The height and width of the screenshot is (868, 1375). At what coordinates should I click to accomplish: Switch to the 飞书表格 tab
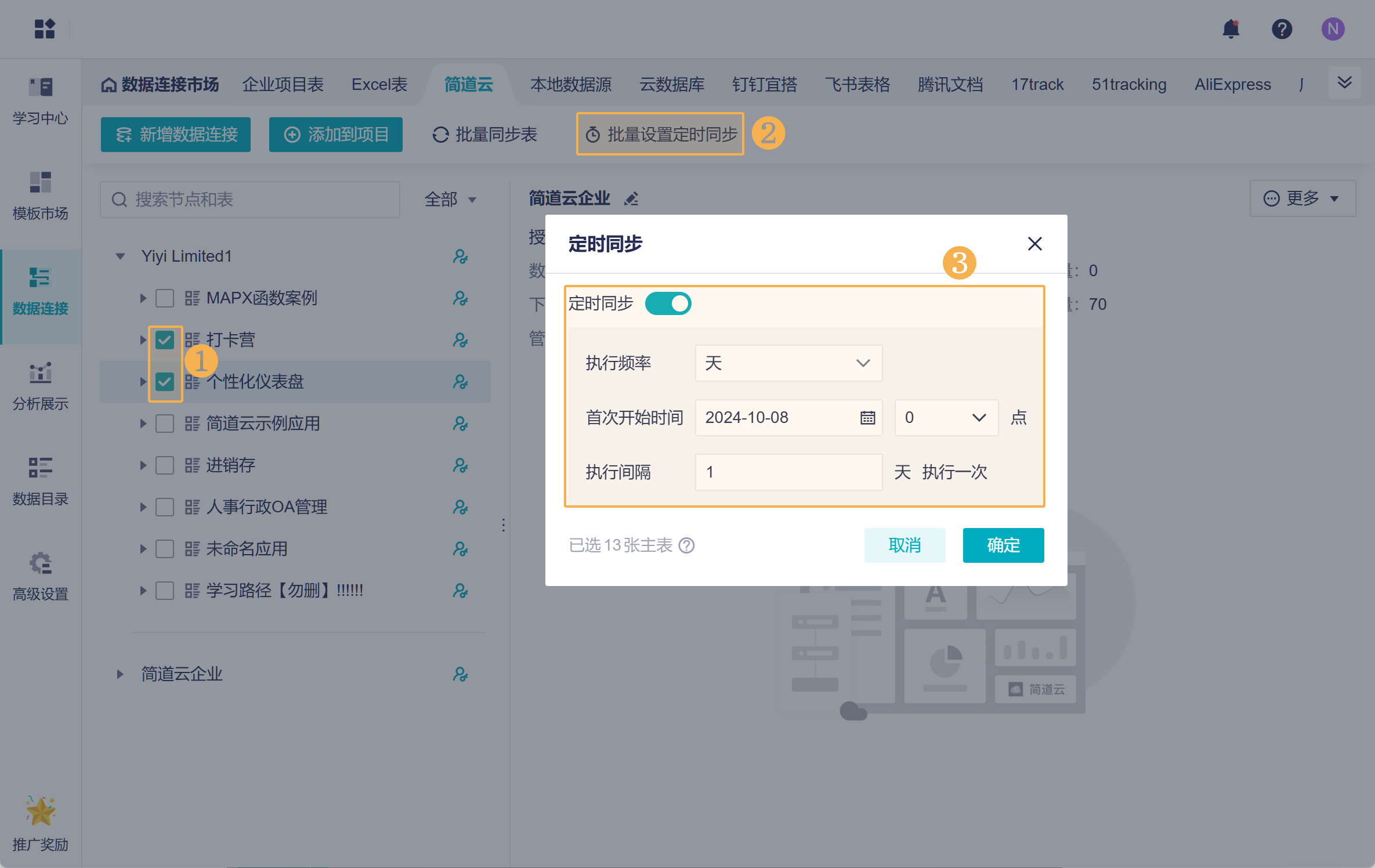tap(857, 85)
